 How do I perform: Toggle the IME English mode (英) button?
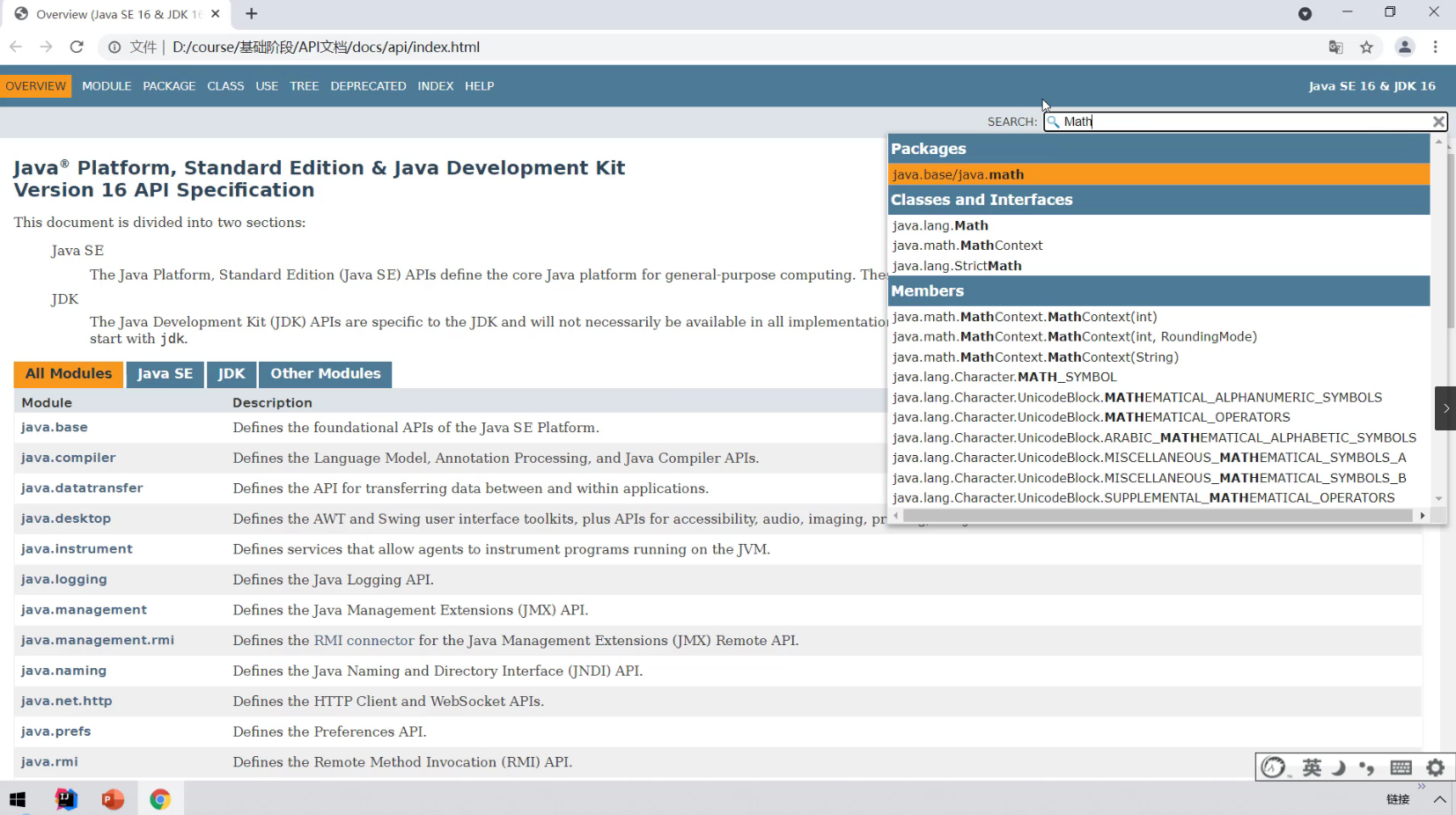pyautogui.click(x=1312, y=767)
